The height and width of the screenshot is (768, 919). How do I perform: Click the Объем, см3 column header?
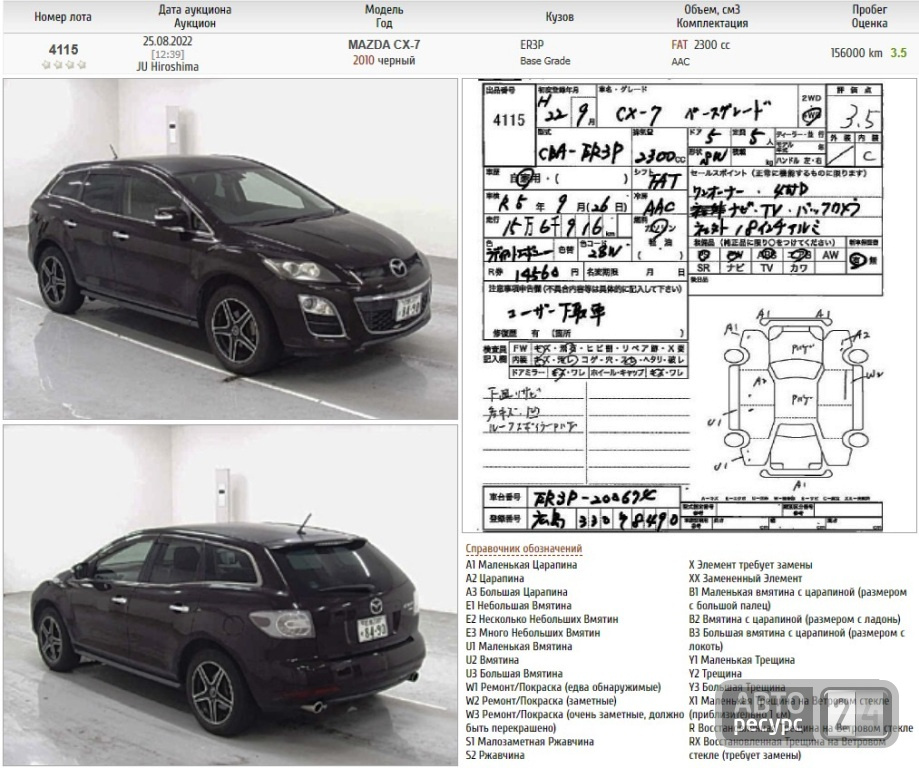pos(712,10)
